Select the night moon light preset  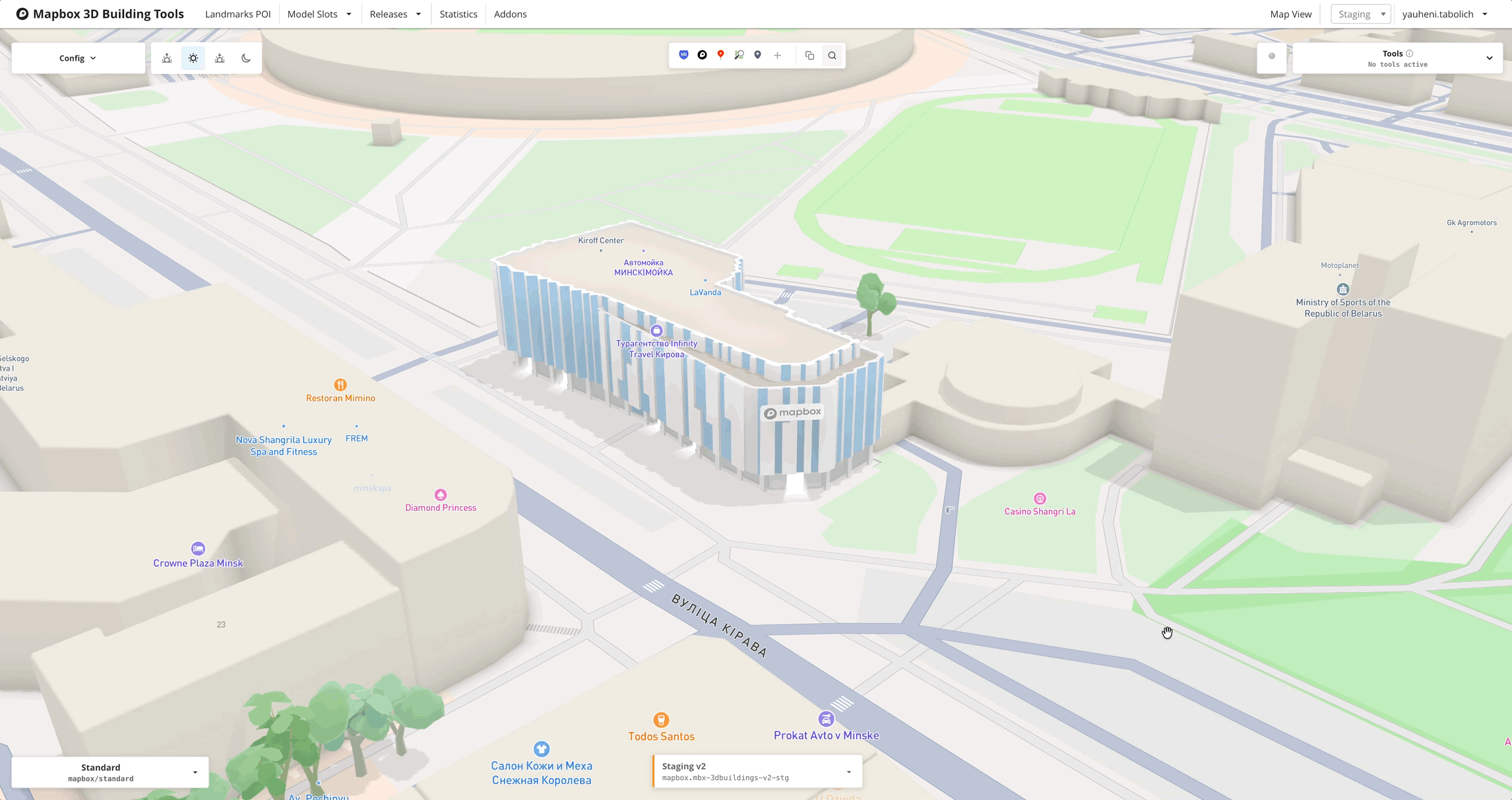pos(246,58)
